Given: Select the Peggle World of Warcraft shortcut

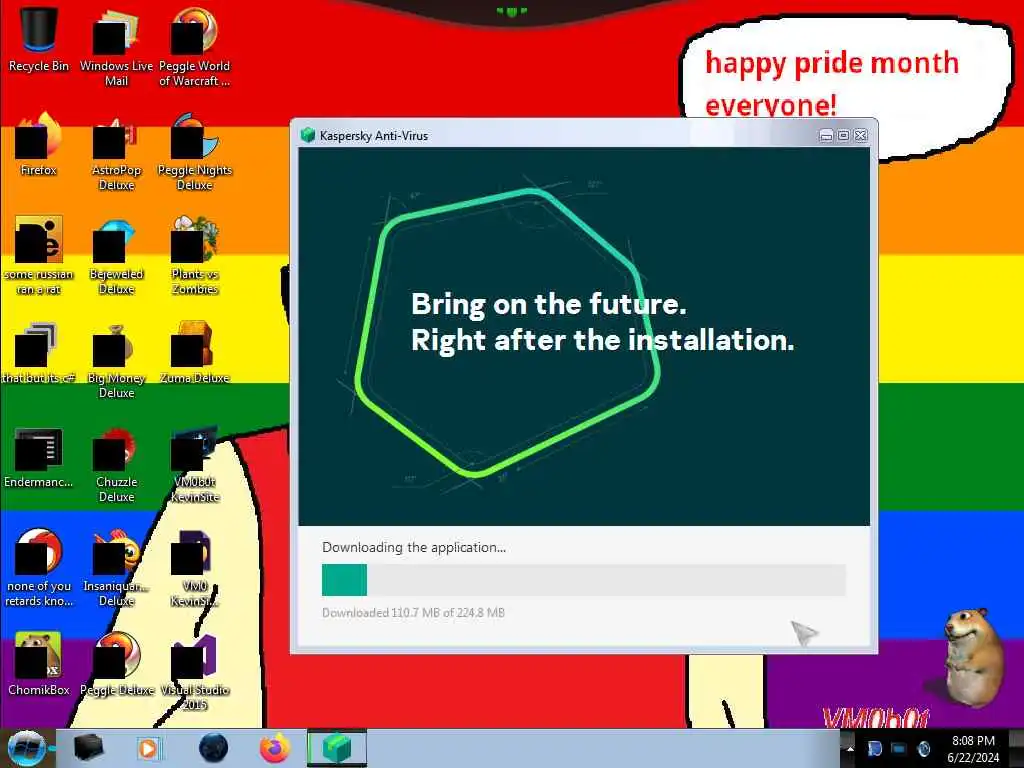Looking at the screenshot, I should (194, 46).
